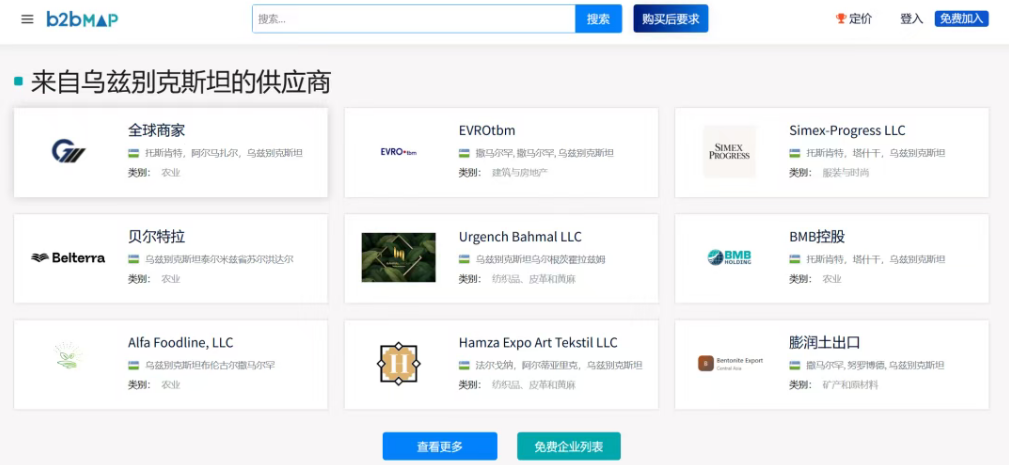Click flag icon in 贝尔特拉 card
1009x465 pixels.
tap(134, 259)
